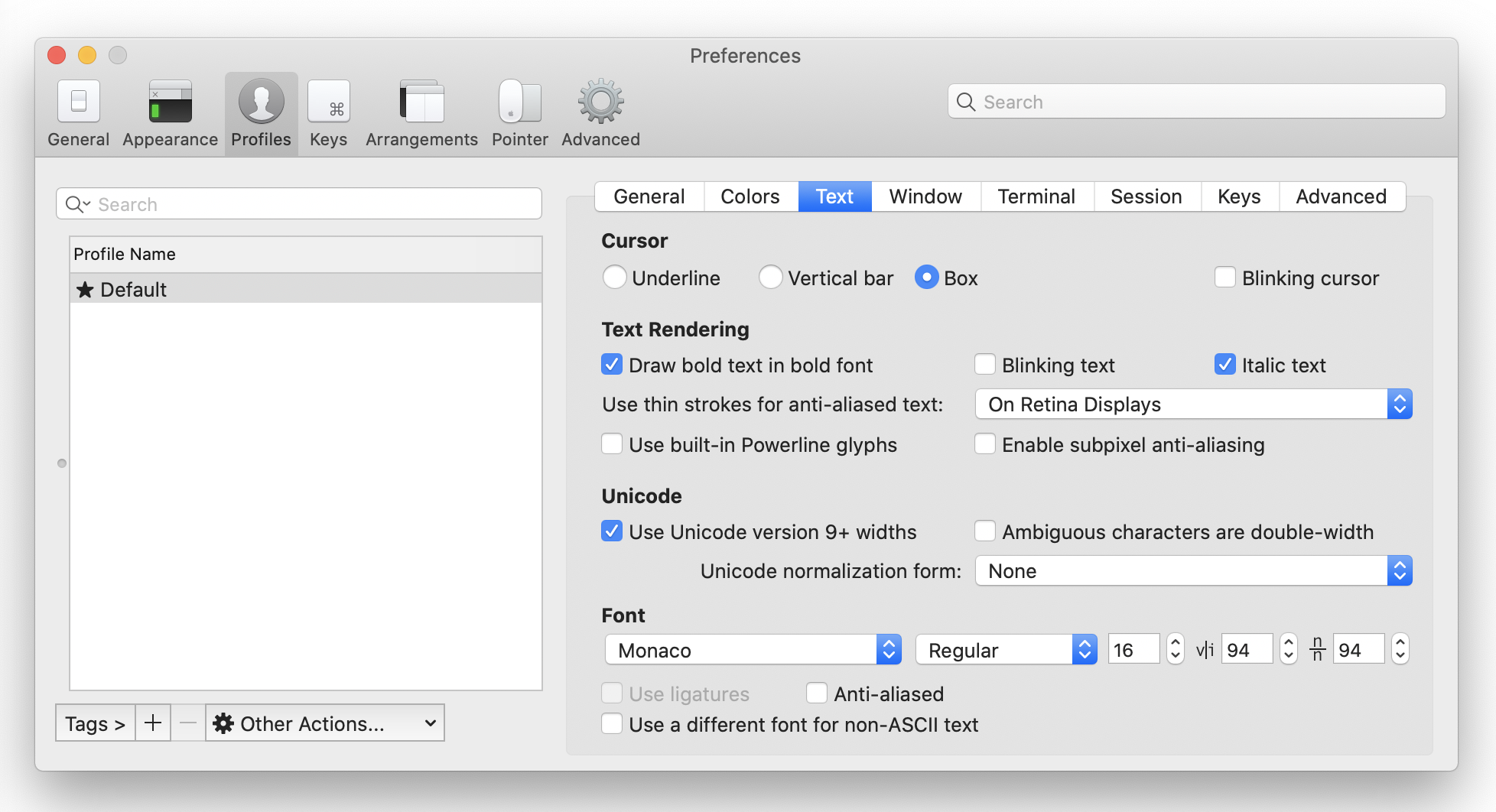Select the Underline cursor style
1496x812 pixels.
614,278
